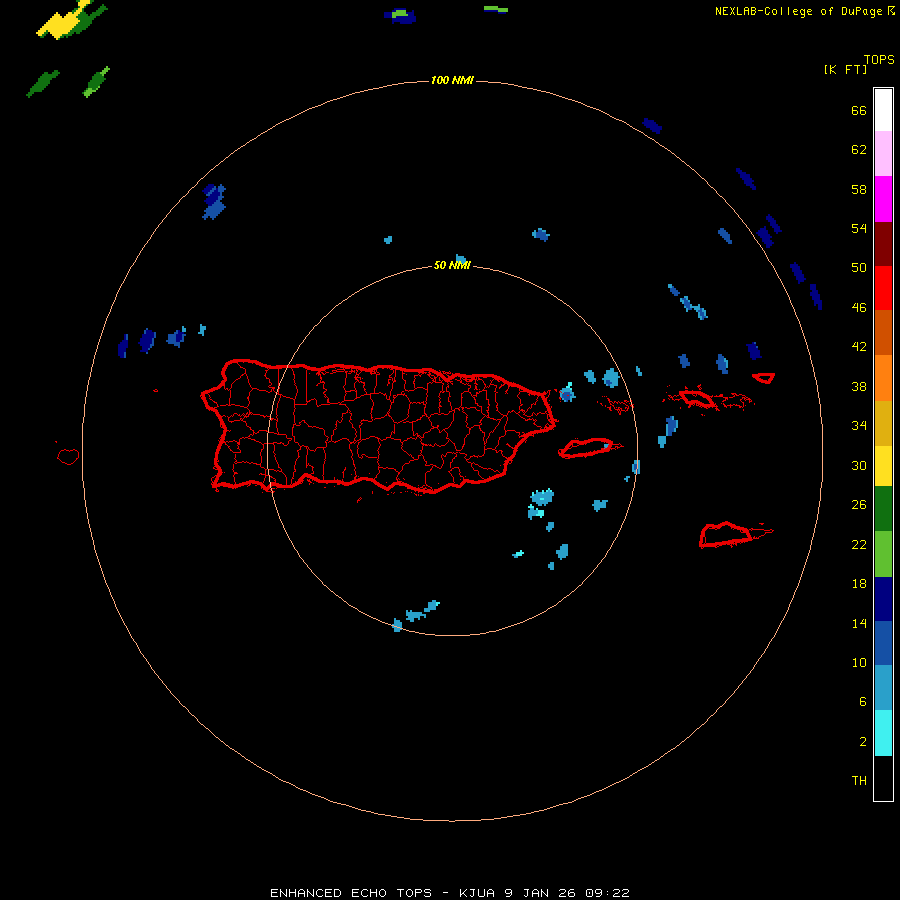Click the legend value '46'
Viewport: 900px width, 900px height.
[x=859, y=307]
